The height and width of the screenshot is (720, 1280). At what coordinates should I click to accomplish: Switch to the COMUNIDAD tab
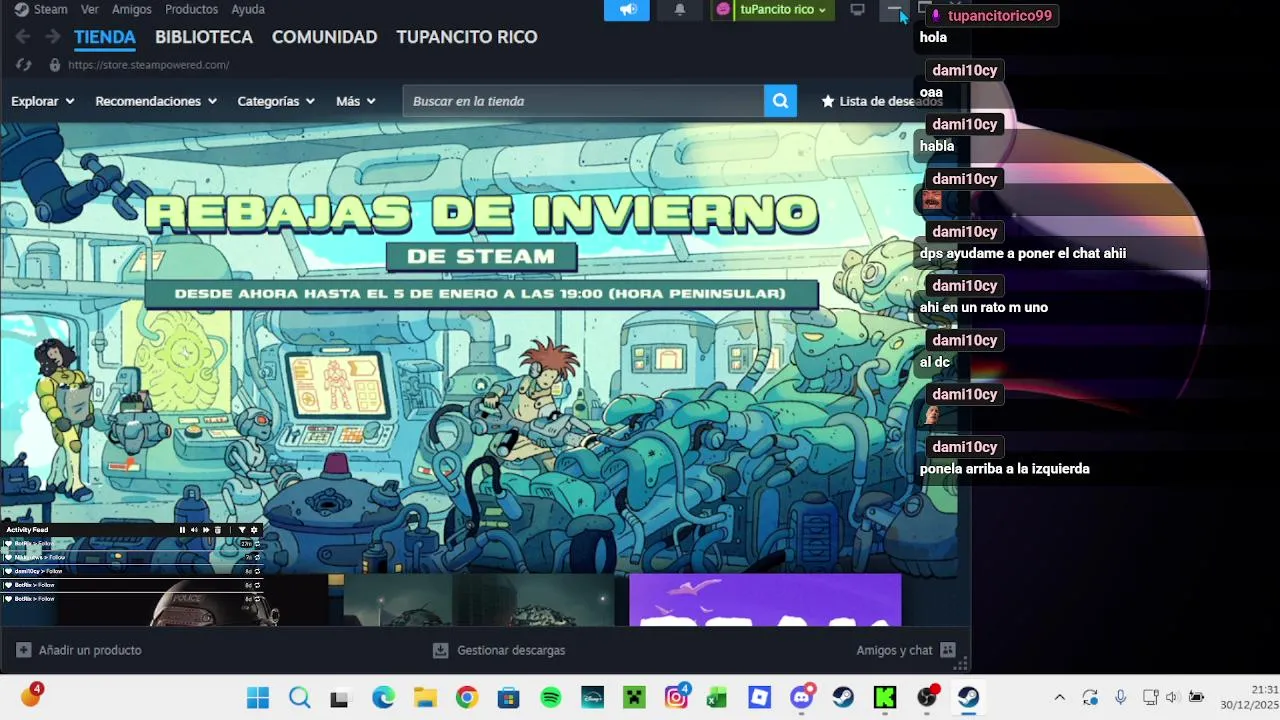(x=324, y=37)
